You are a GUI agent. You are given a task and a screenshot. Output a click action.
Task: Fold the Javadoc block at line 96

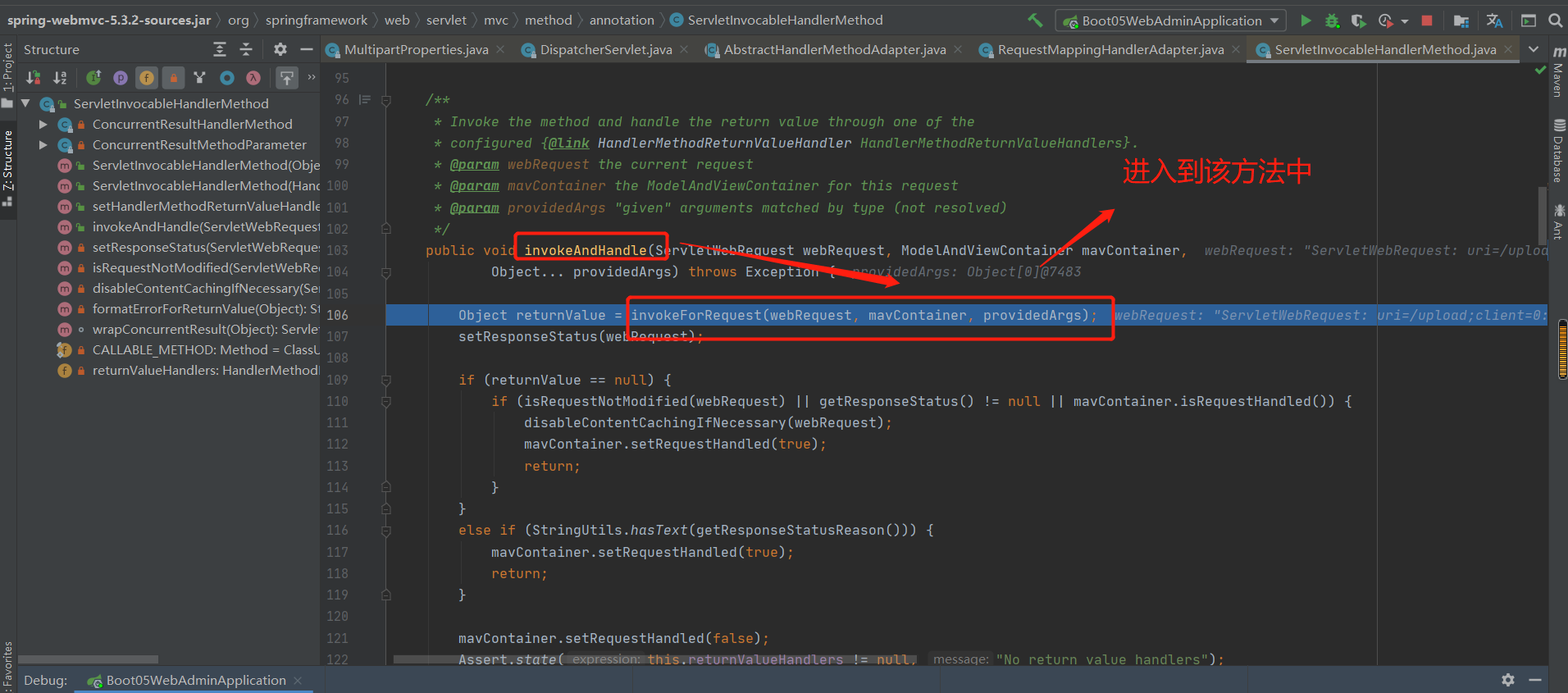point(385,100)
